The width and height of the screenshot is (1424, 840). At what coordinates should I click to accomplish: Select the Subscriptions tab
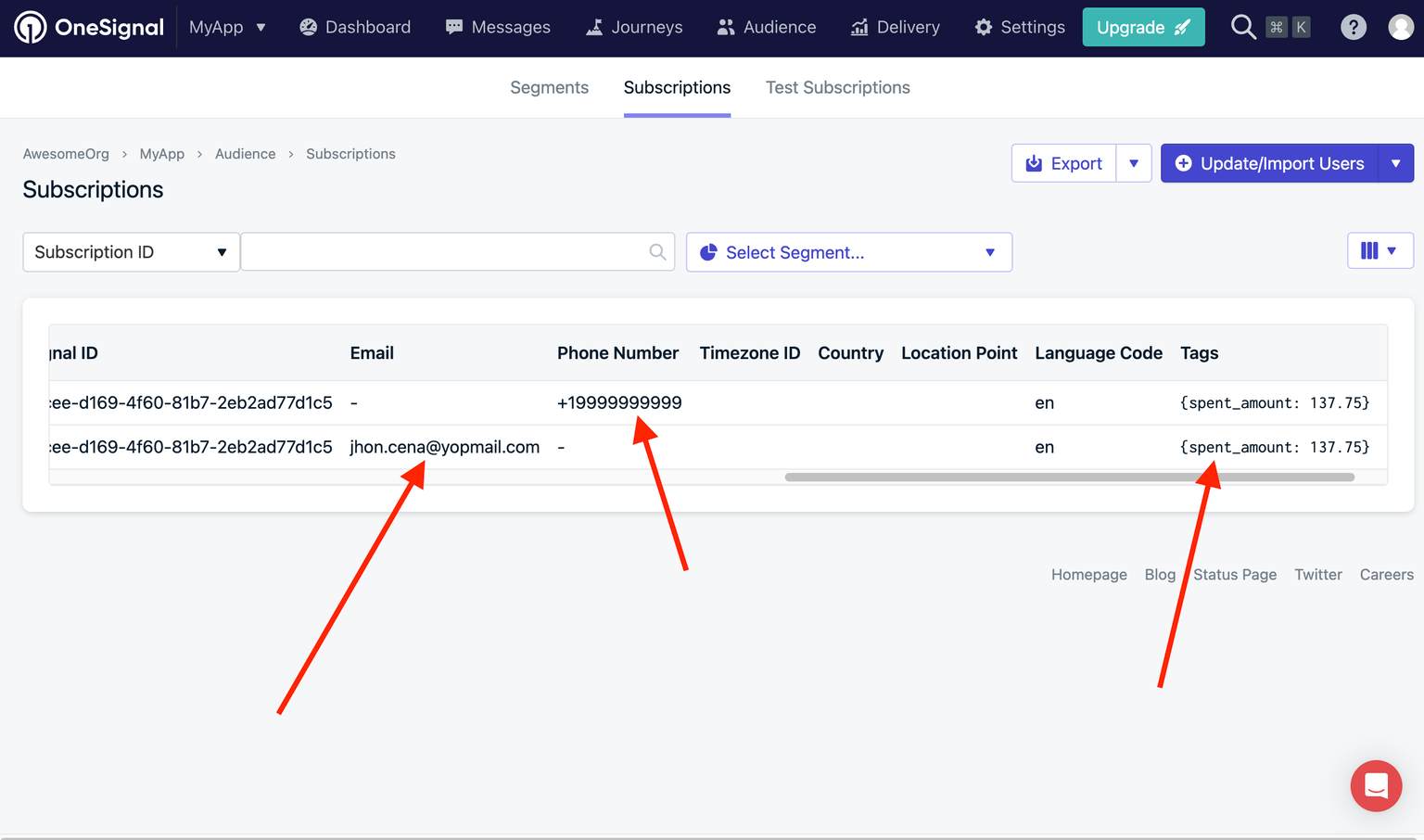tap(677, 87)
